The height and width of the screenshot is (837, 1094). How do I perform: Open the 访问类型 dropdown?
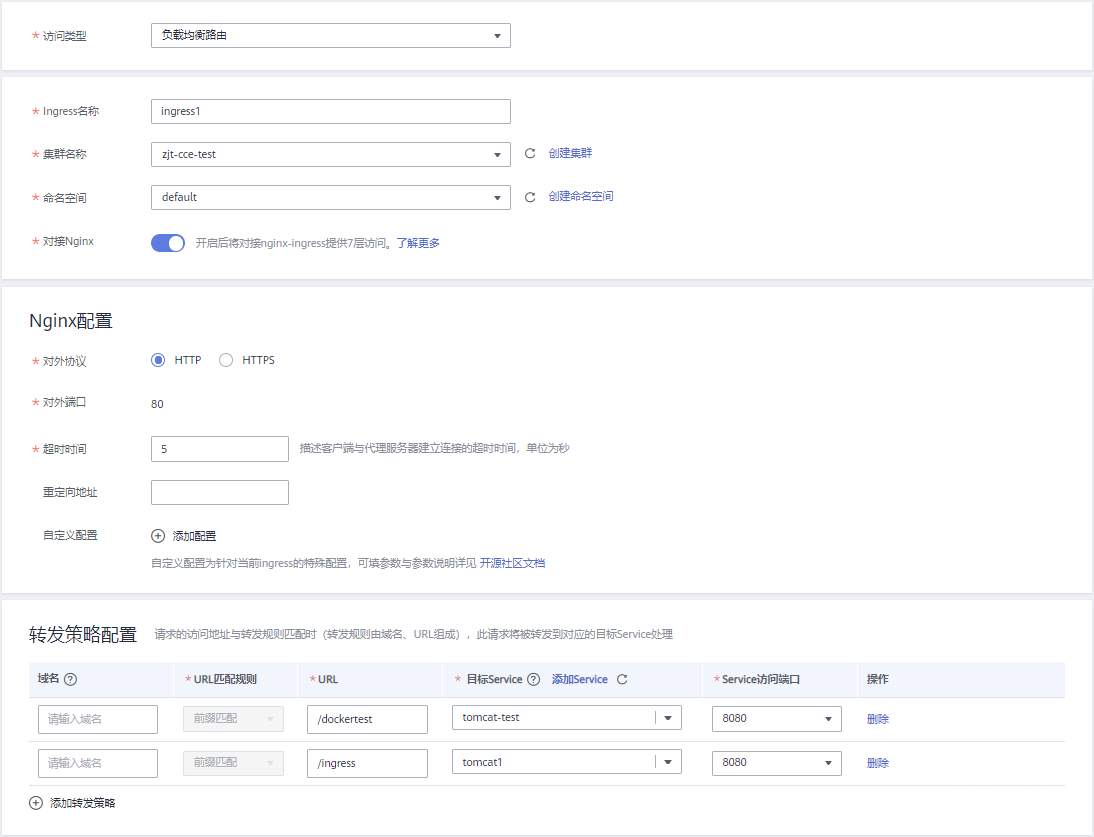coord(330,36)
